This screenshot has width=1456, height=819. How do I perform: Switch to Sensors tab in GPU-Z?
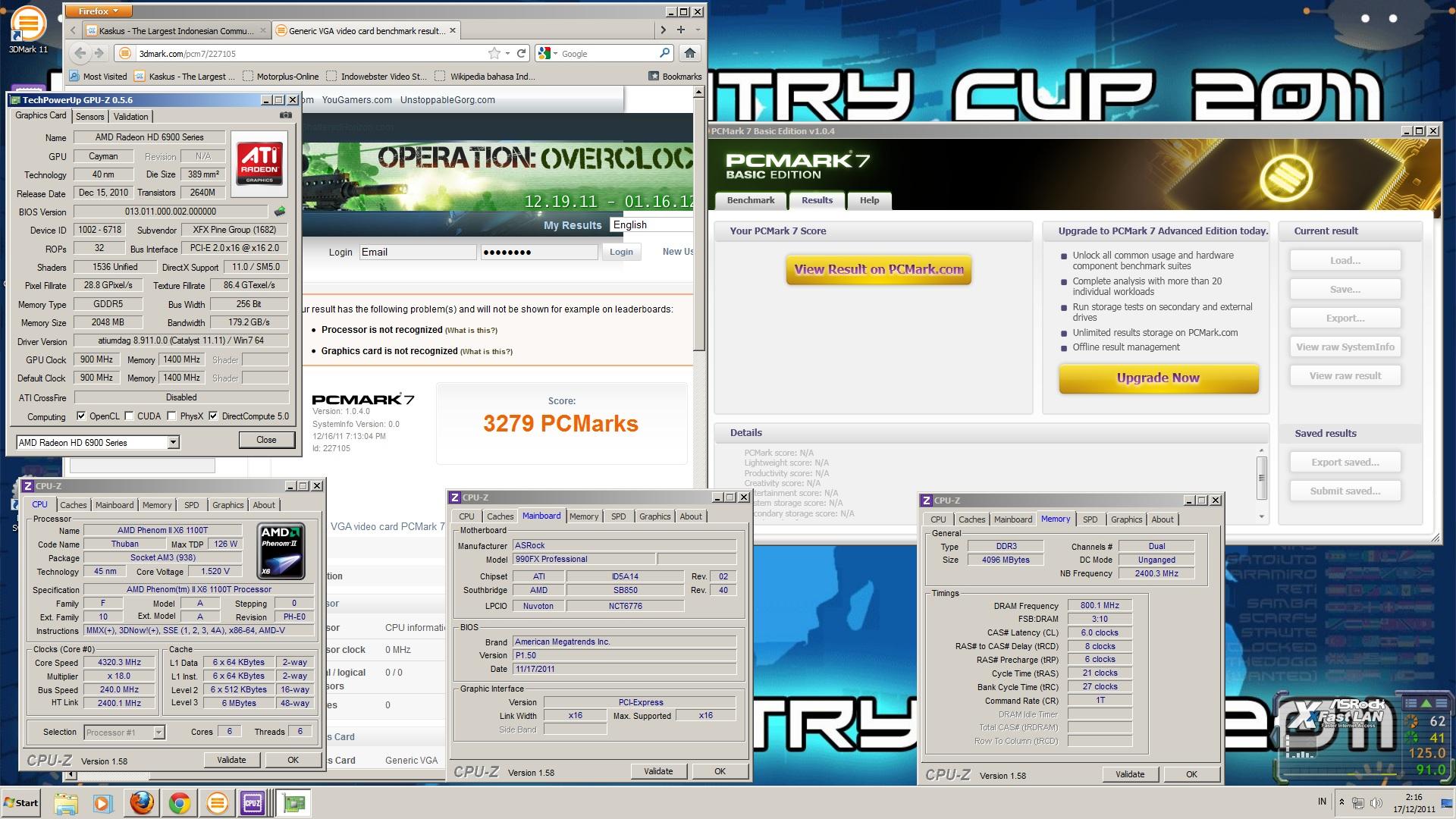[89, 116]
